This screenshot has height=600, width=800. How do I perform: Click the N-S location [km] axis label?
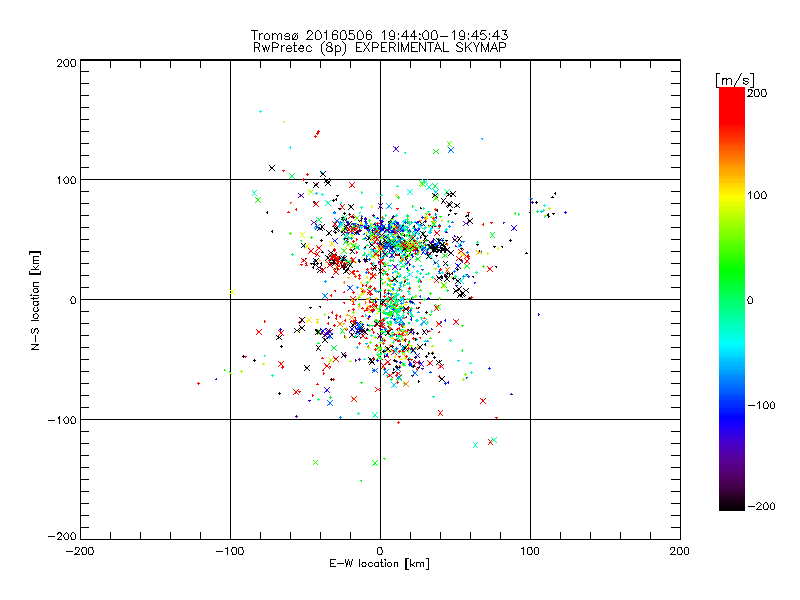(35, 300)
